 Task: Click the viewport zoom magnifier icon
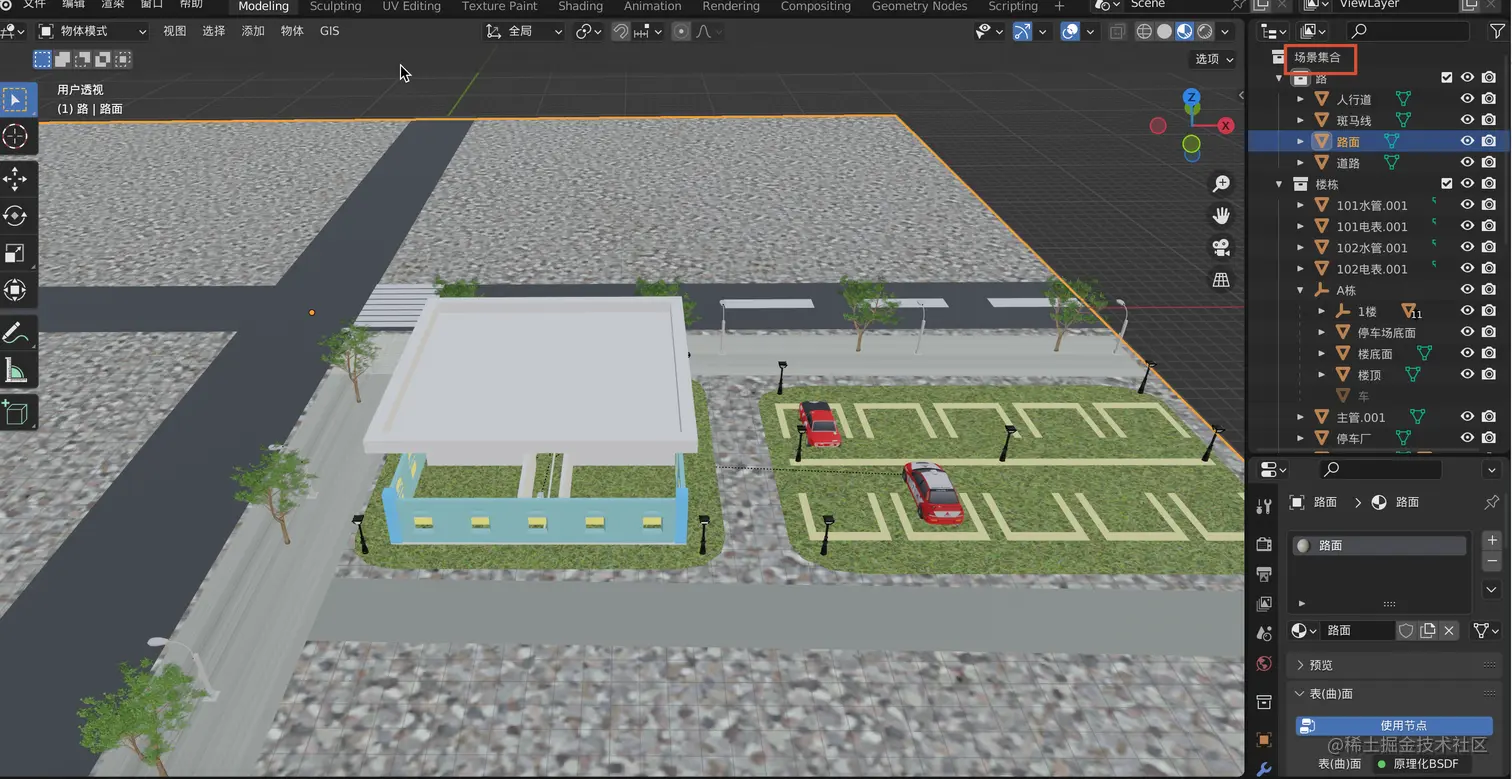click(1221, 184)
